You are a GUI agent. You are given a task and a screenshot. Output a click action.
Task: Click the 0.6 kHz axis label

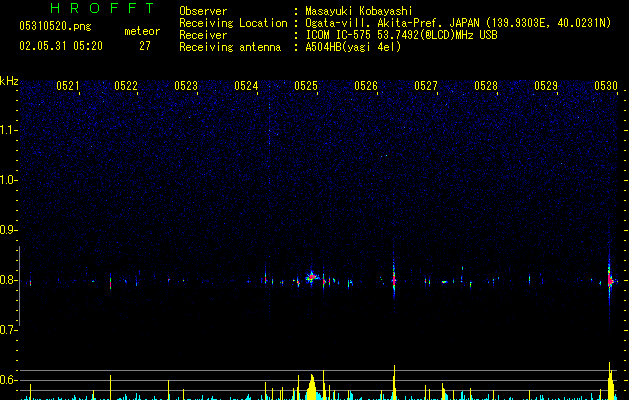9,380
